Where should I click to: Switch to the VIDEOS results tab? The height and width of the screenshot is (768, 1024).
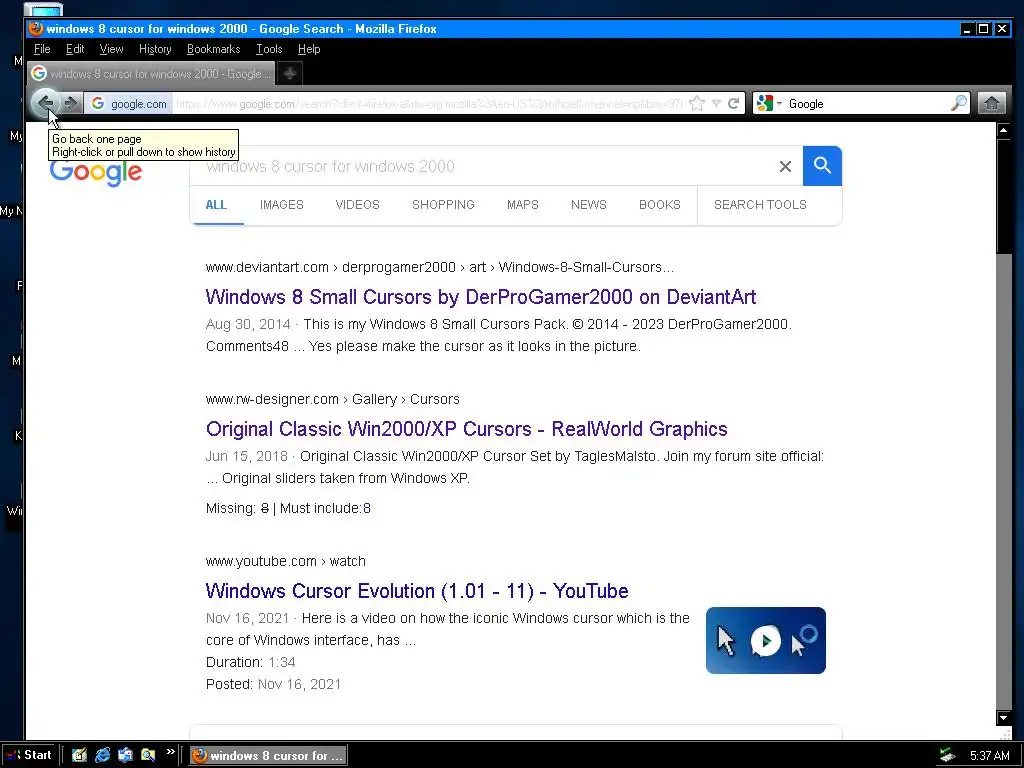(357, 204)
